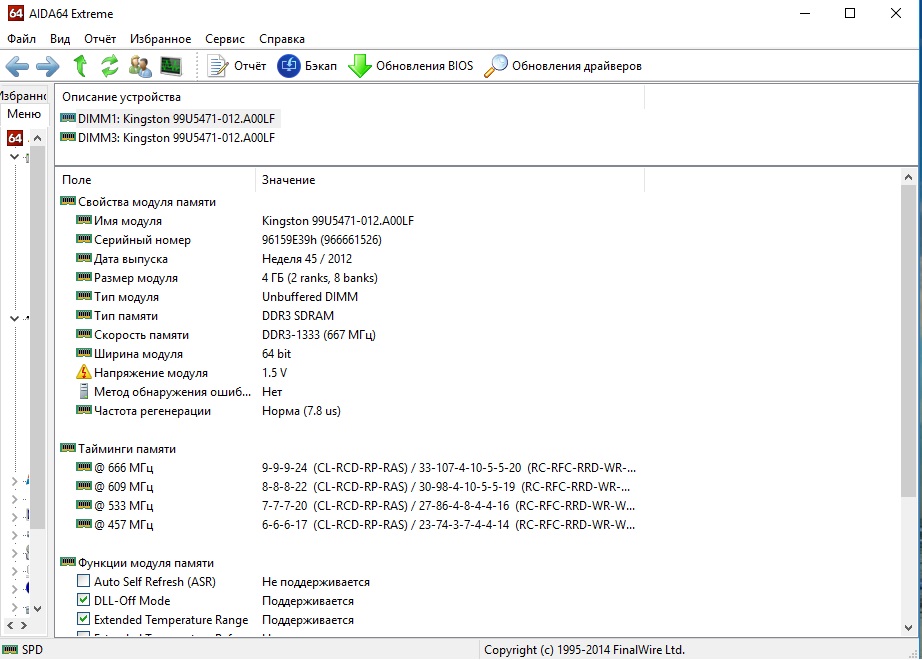Select the AIDA64 root node icon in sidebar
922x660 pixels.
point(15,138)
